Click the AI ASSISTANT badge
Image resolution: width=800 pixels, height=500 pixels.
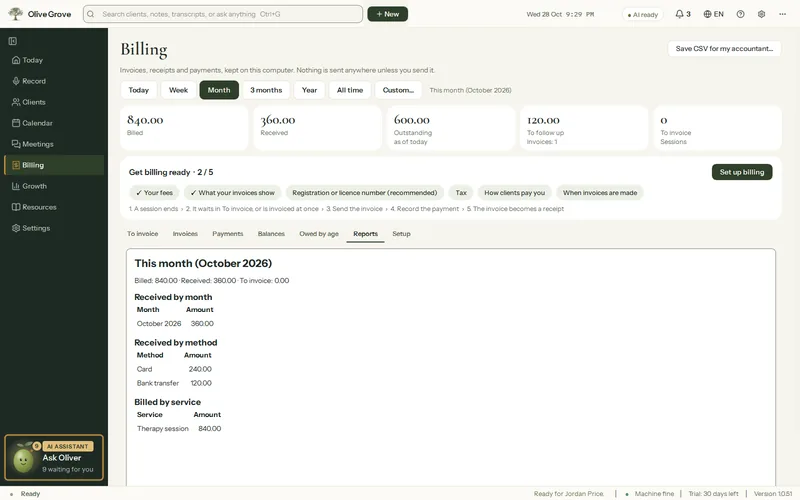tap(68, 446)
